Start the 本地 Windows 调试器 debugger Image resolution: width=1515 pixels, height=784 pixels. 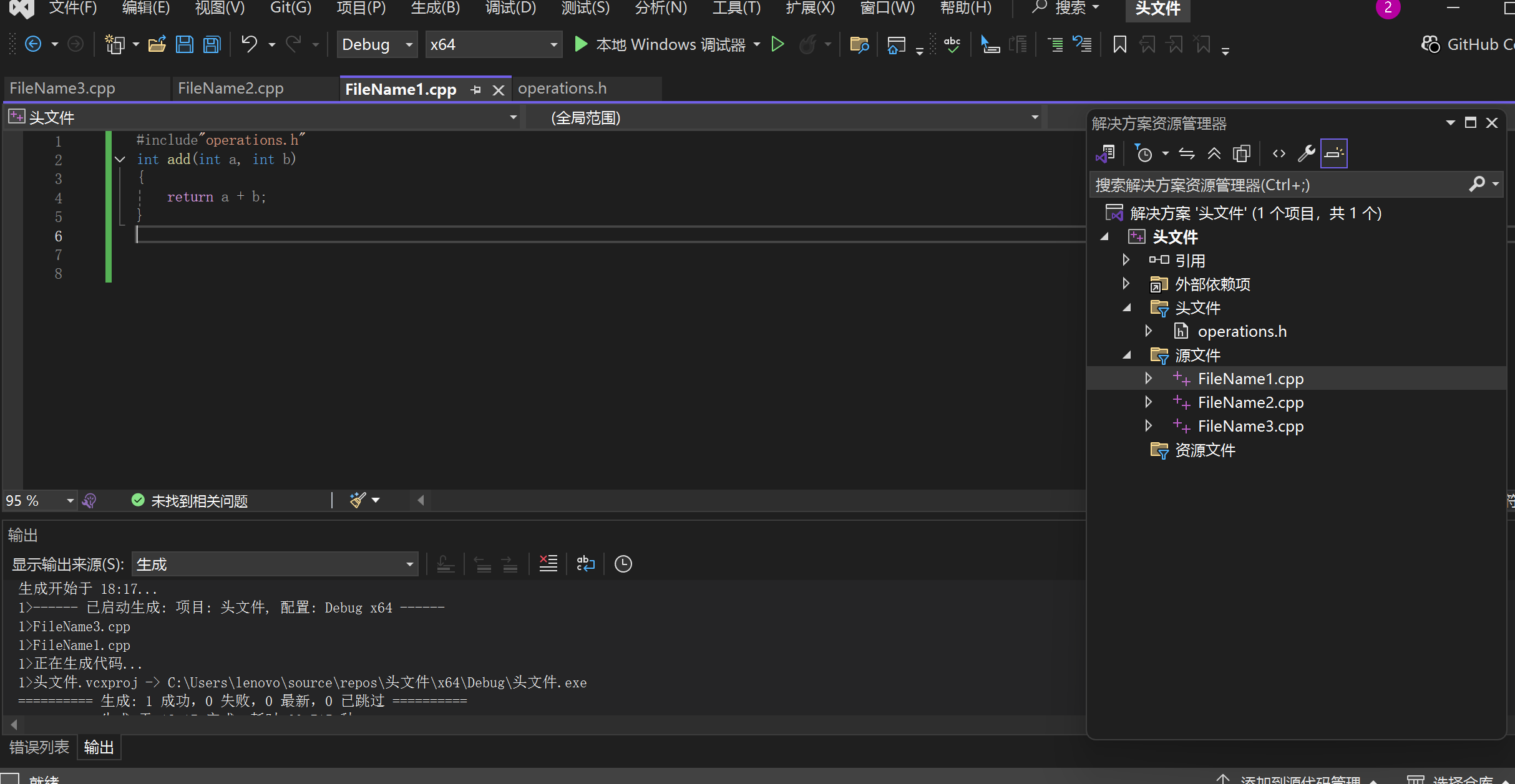point(660,44)
